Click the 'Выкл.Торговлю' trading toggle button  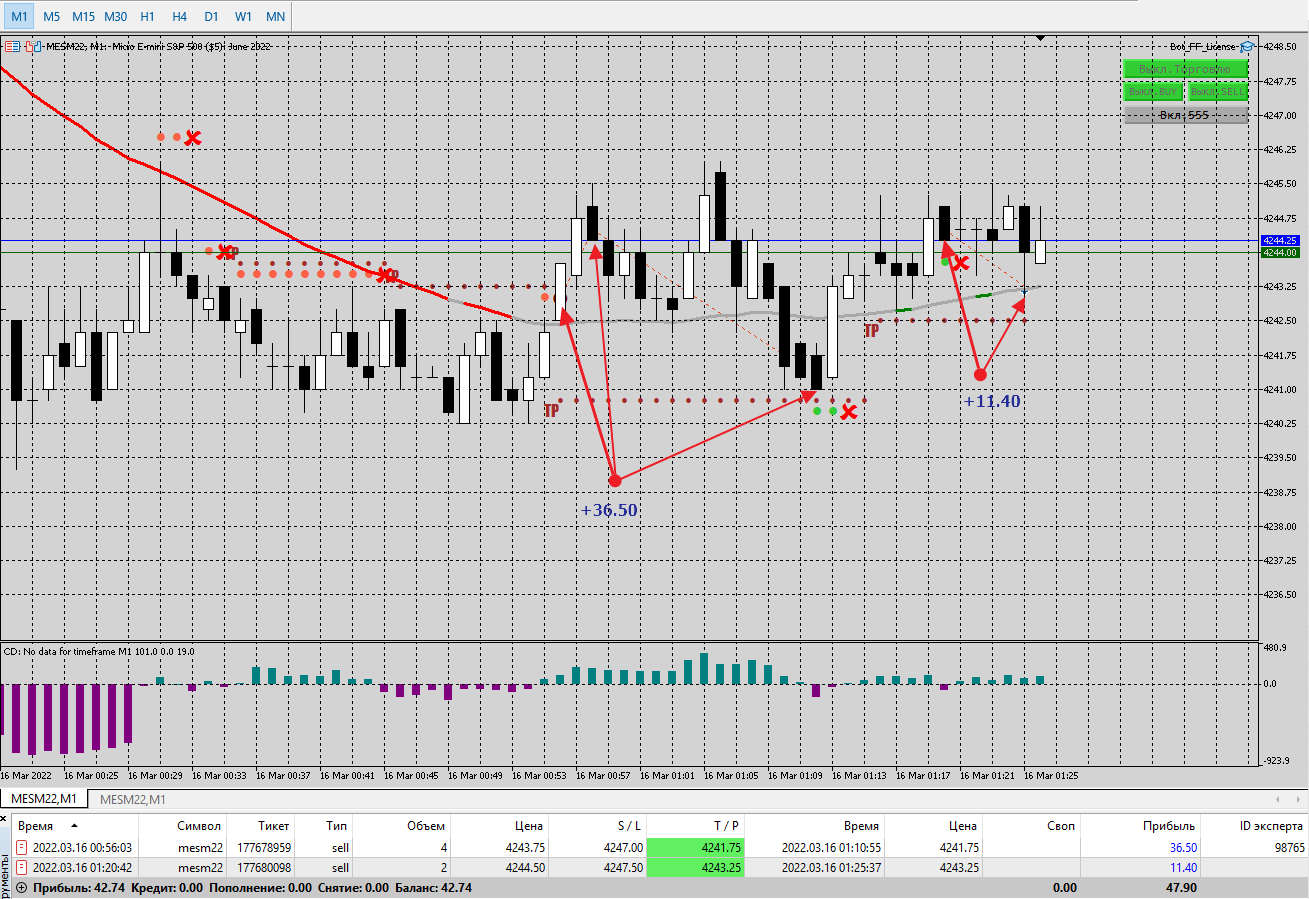click(1185, 69)
